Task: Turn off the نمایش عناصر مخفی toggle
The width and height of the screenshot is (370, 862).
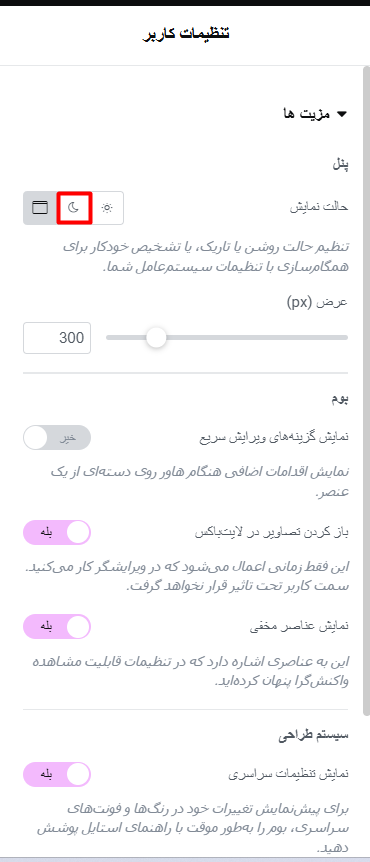Action: 57,627
